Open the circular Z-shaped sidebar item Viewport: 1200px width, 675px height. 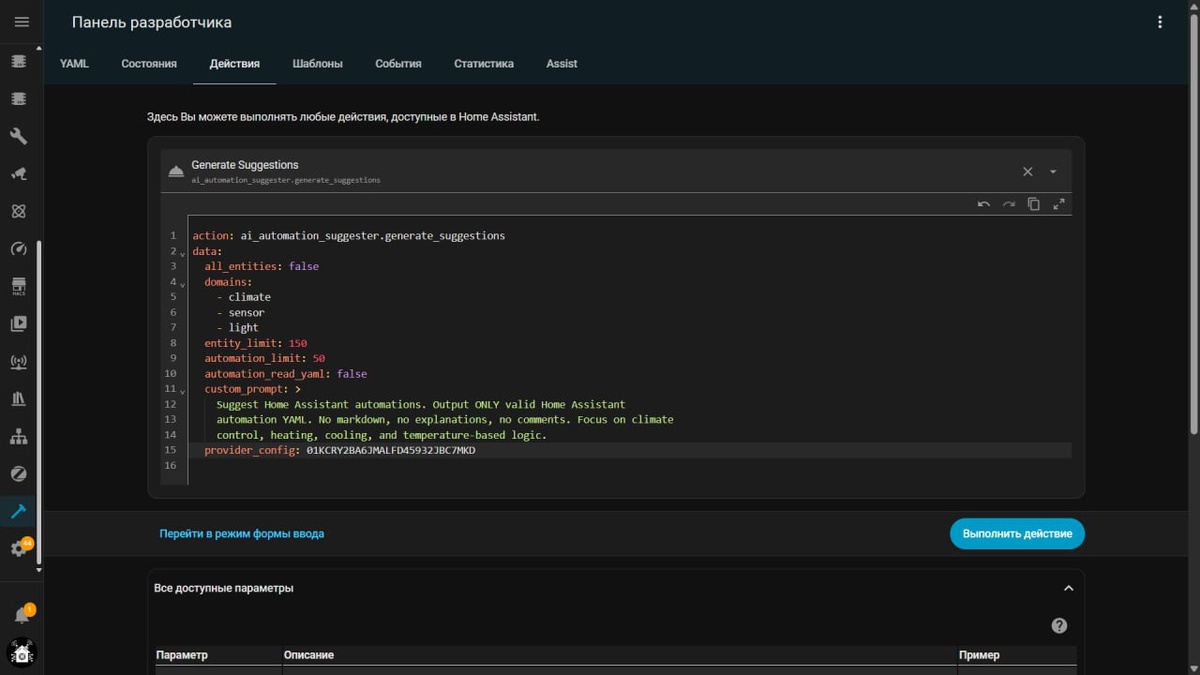click(18, 474)
